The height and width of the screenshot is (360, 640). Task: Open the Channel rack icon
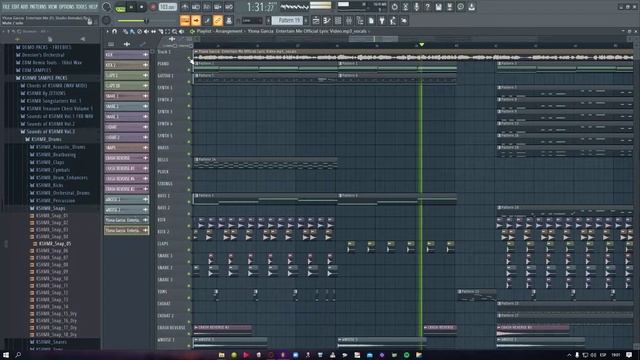pos(338,20)
